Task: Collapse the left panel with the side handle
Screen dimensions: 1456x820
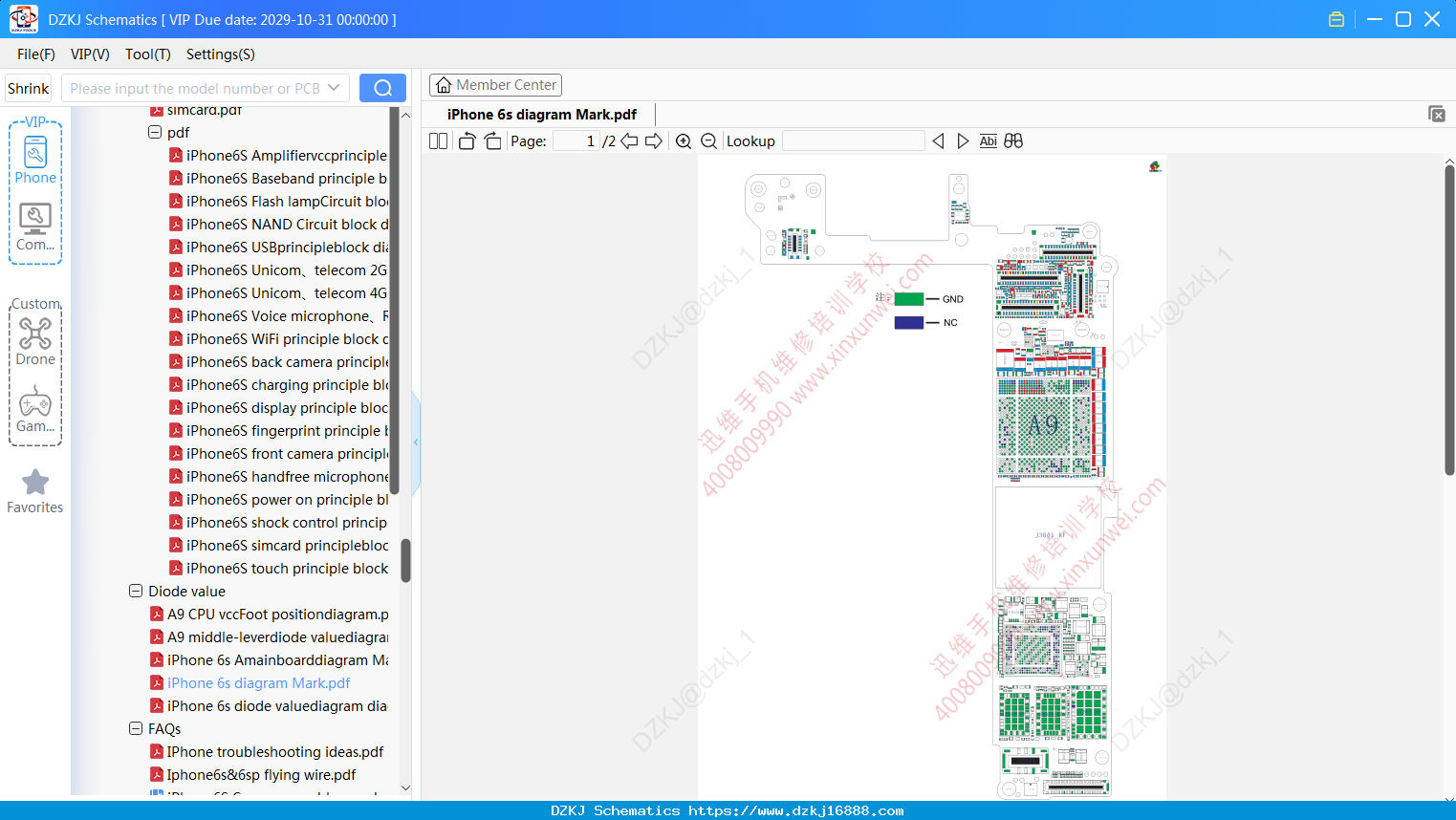Action: (416, 442)
